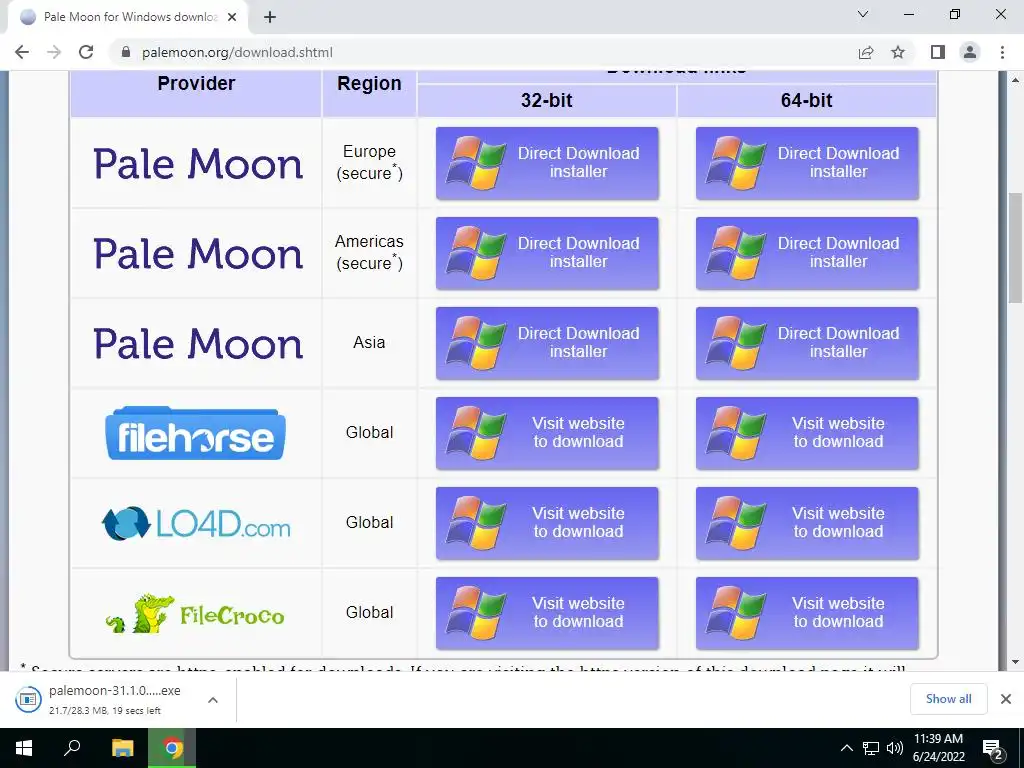Viewport: 1024px width, 768px height.
Task: Download 64-bit installer from Asia server
Action: [807, 344]
